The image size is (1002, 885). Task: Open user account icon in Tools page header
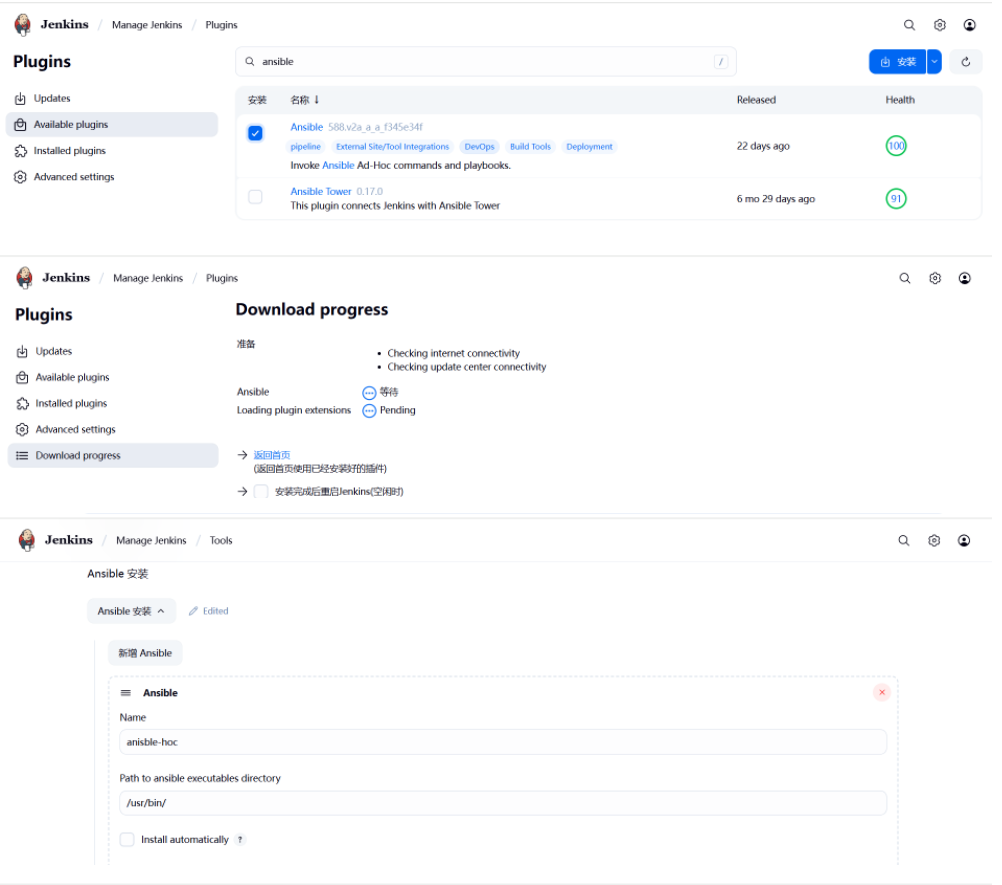[x=964, y=541]
